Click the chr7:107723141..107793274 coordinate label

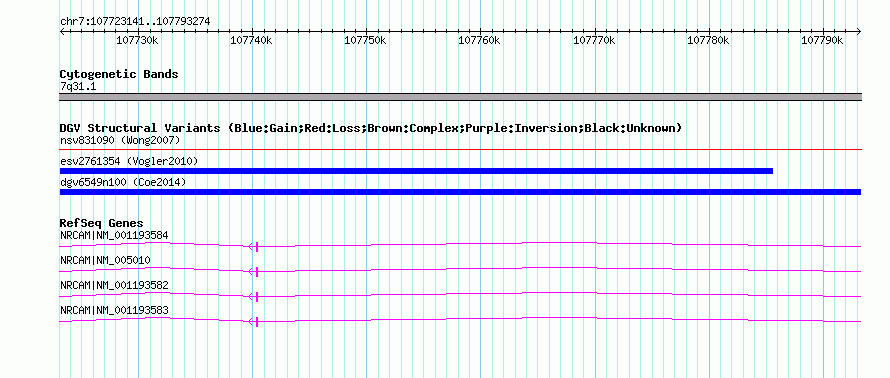click(135, 21)
